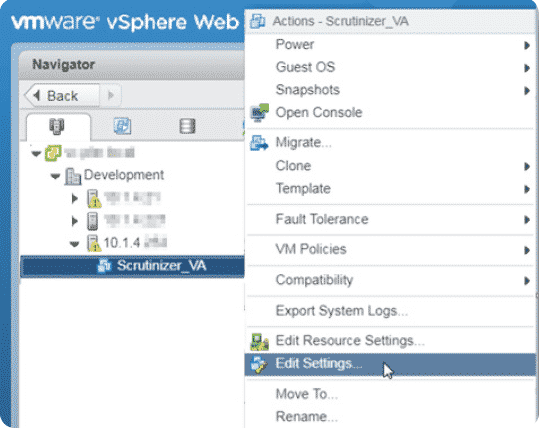
Task: Open the Power submenu
Action: click(390, 45)
